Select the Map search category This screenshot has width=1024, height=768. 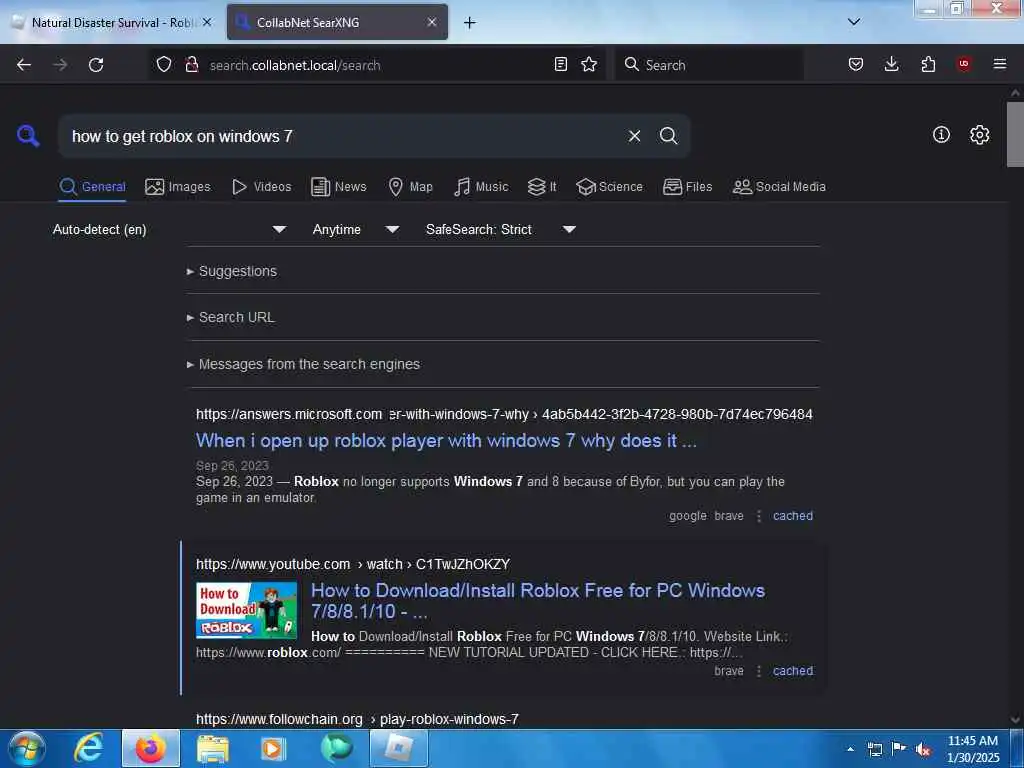coord(410,187)
